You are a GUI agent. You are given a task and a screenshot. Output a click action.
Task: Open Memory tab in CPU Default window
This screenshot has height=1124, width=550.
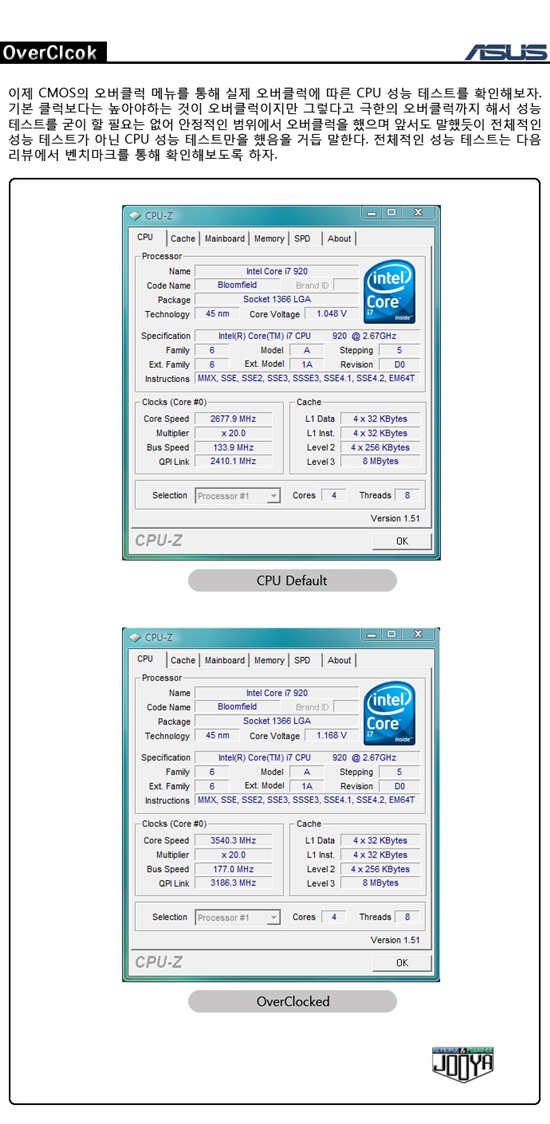tap(269, 239)
